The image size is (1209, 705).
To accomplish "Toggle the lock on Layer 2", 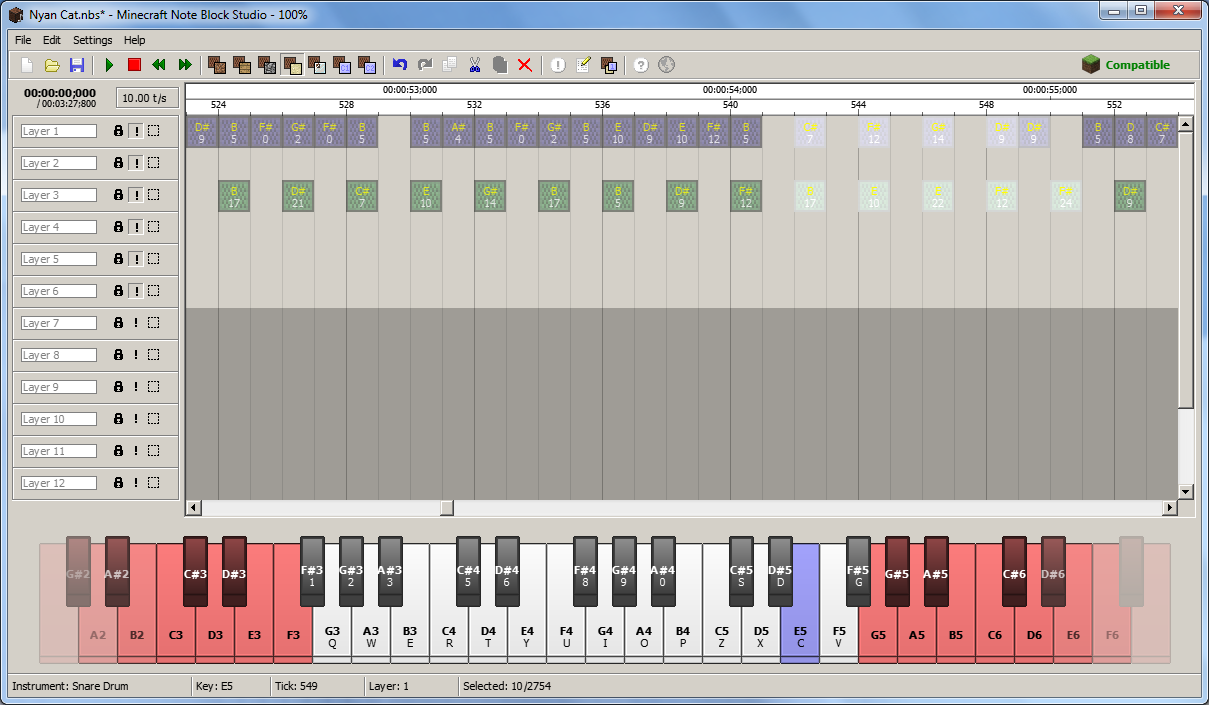I will [118, 163].
